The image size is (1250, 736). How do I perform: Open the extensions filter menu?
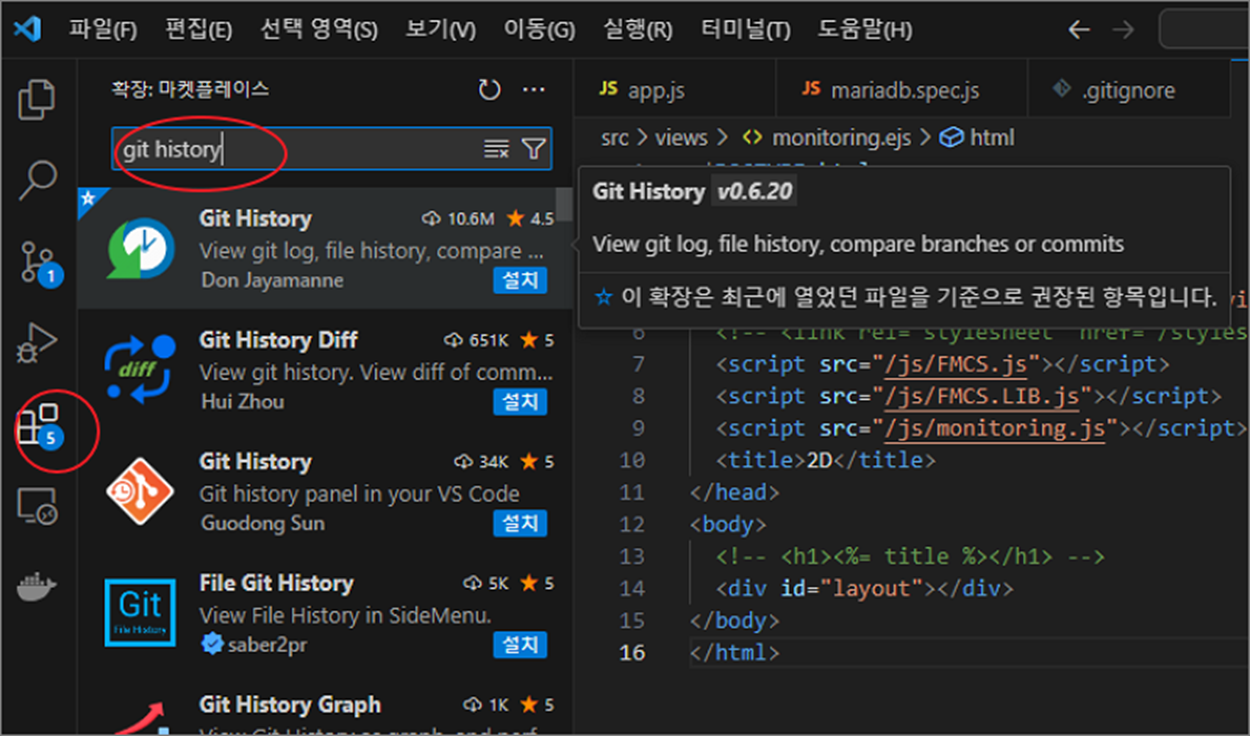tap(534, 150)
